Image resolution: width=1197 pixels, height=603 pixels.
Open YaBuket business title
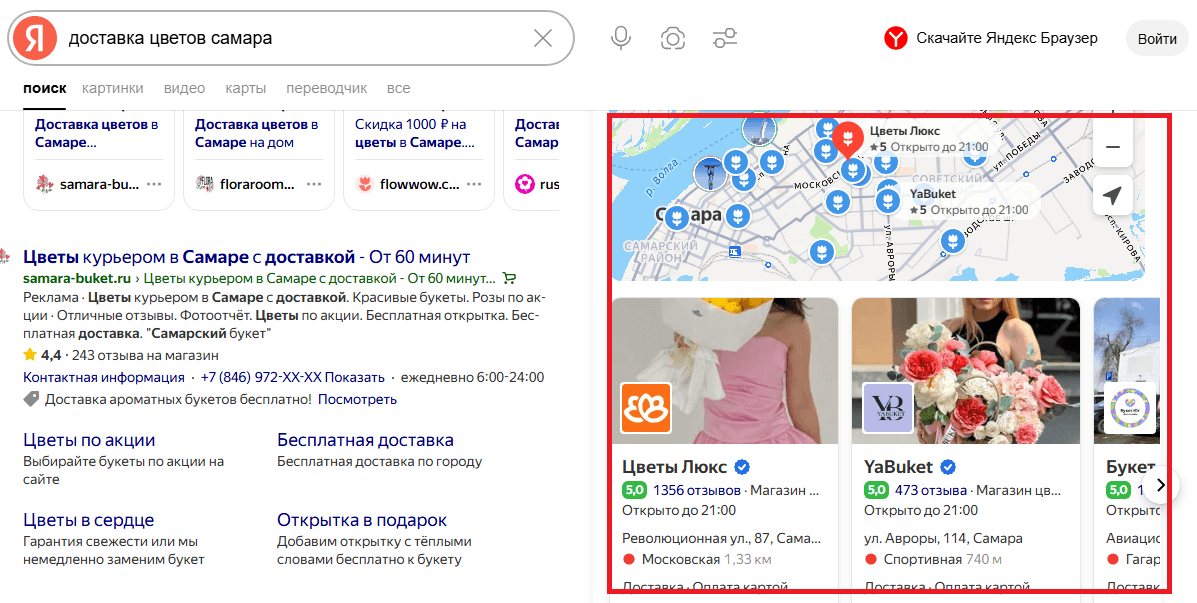coord(899,466)
